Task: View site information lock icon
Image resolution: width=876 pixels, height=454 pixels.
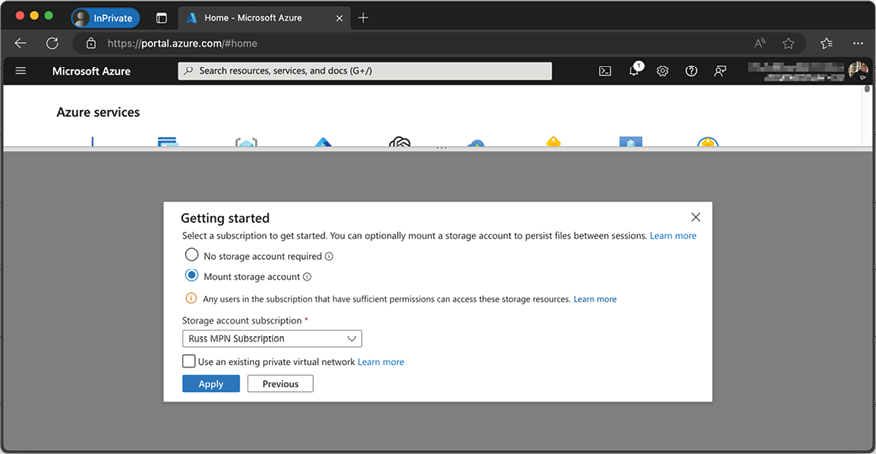Action: coord(91,43)
